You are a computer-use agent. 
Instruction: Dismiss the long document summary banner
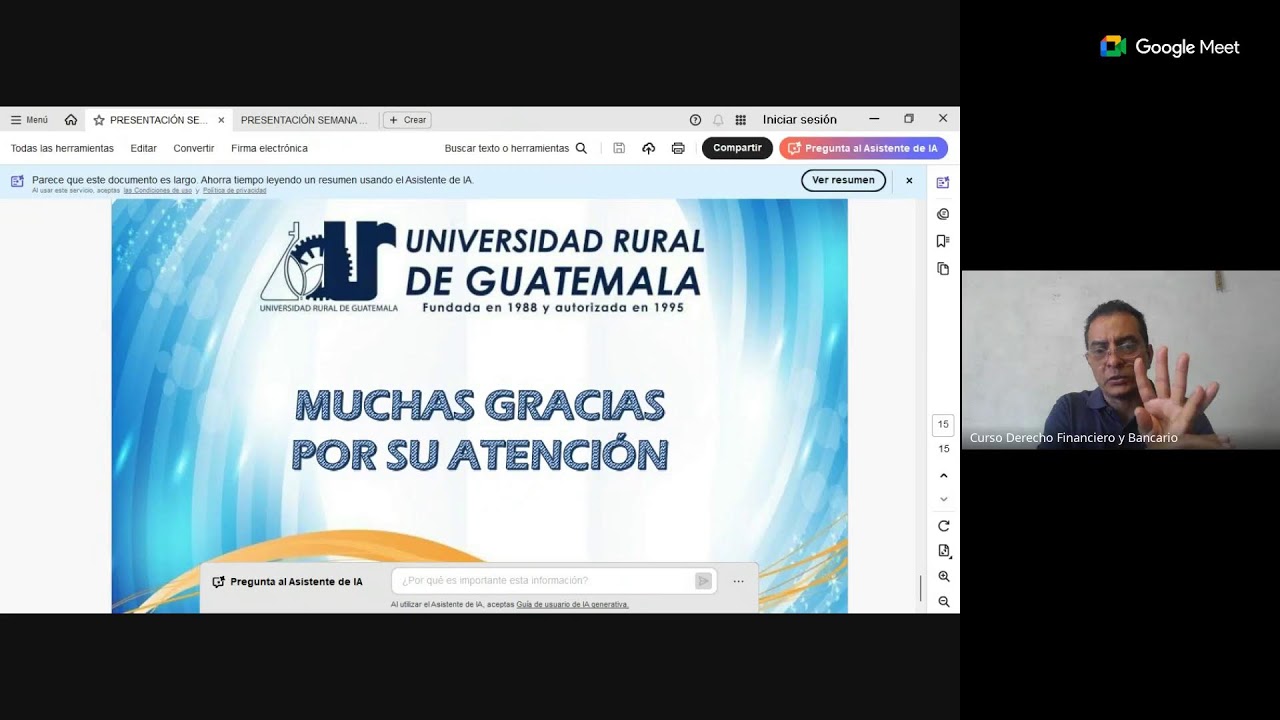pos(909,181)
